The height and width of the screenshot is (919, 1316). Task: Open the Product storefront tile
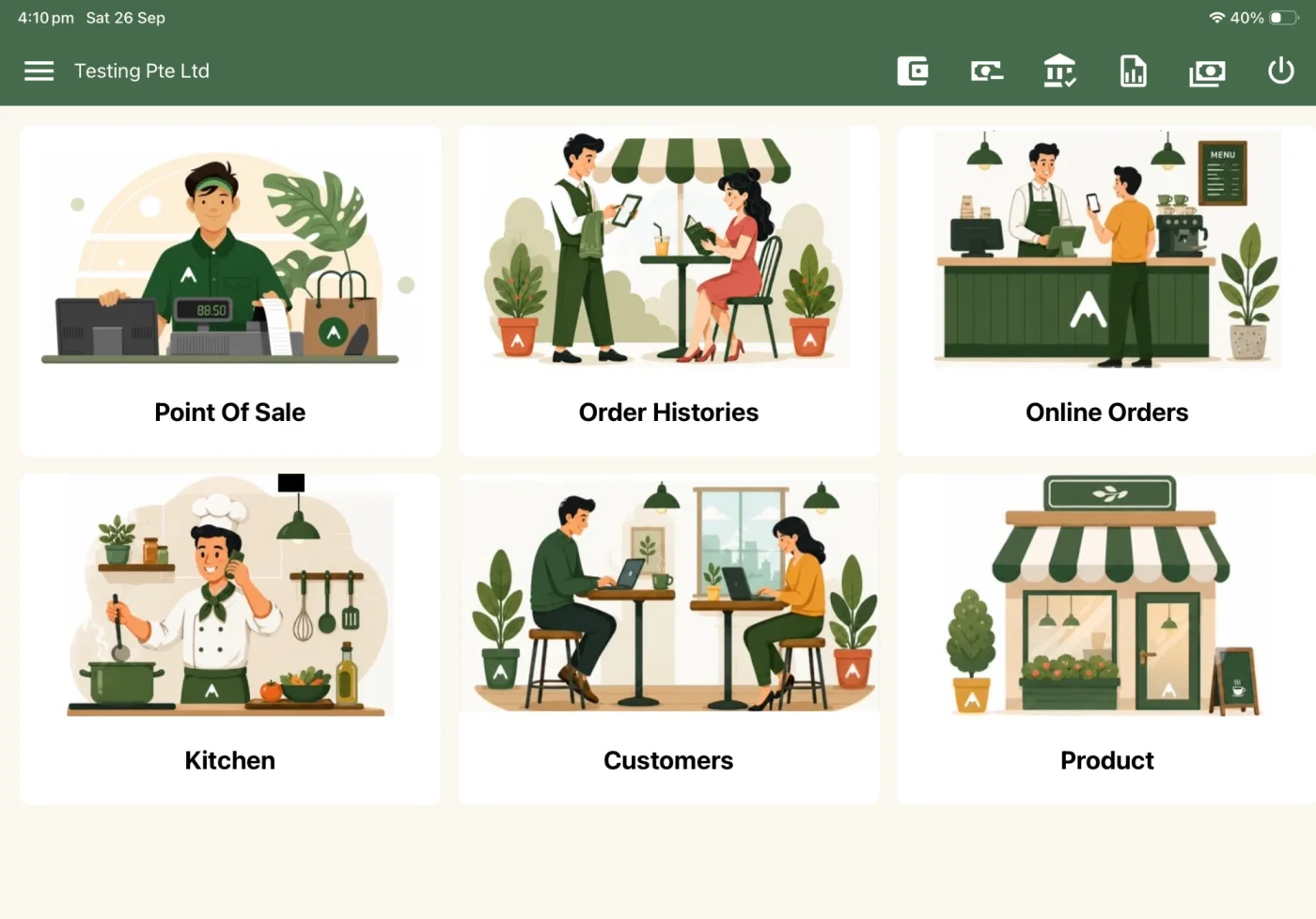pos(1106,639)
